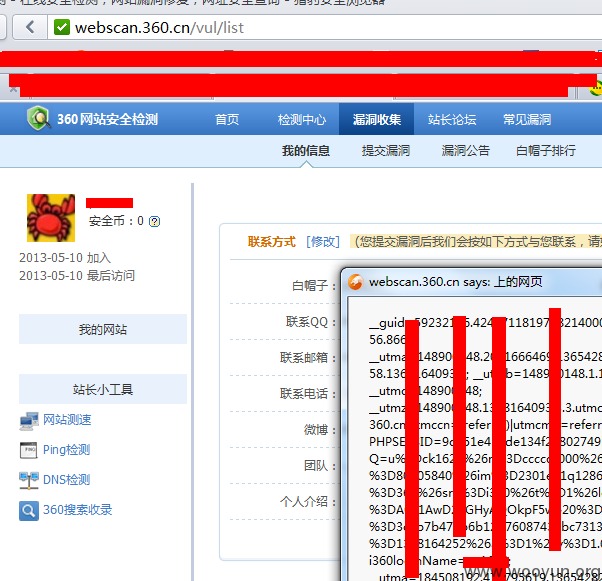
Task: Click the crab avatar picture
Action: click(x=51, y=218)
